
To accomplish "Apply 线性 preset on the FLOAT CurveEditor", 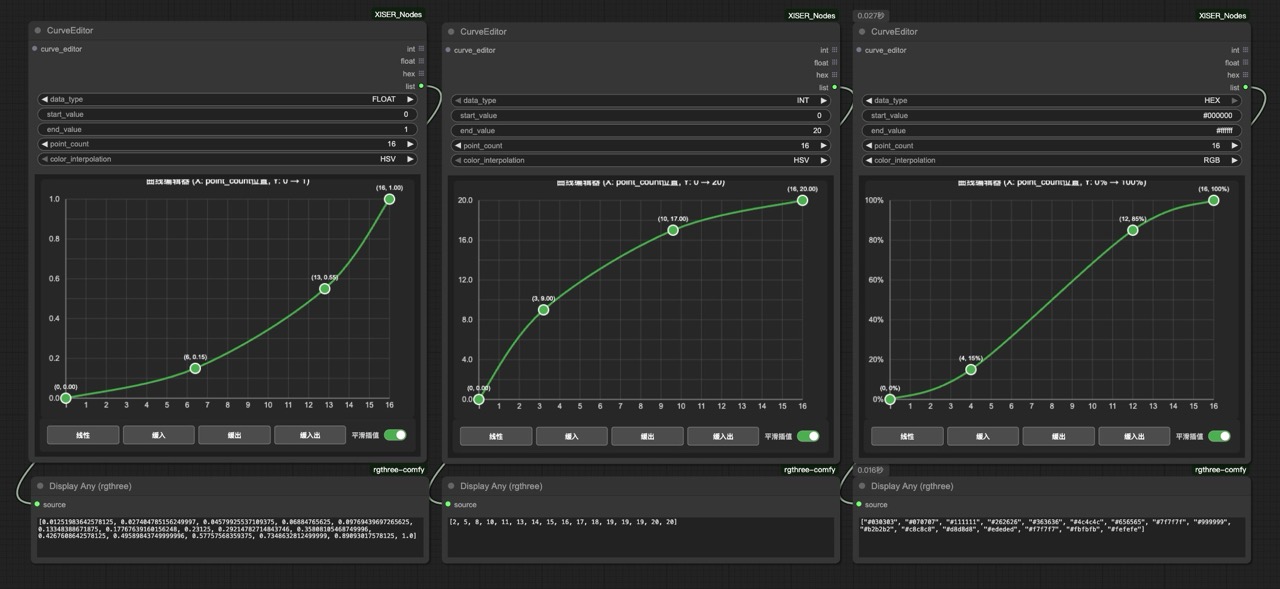I will (x=83, y=435).
